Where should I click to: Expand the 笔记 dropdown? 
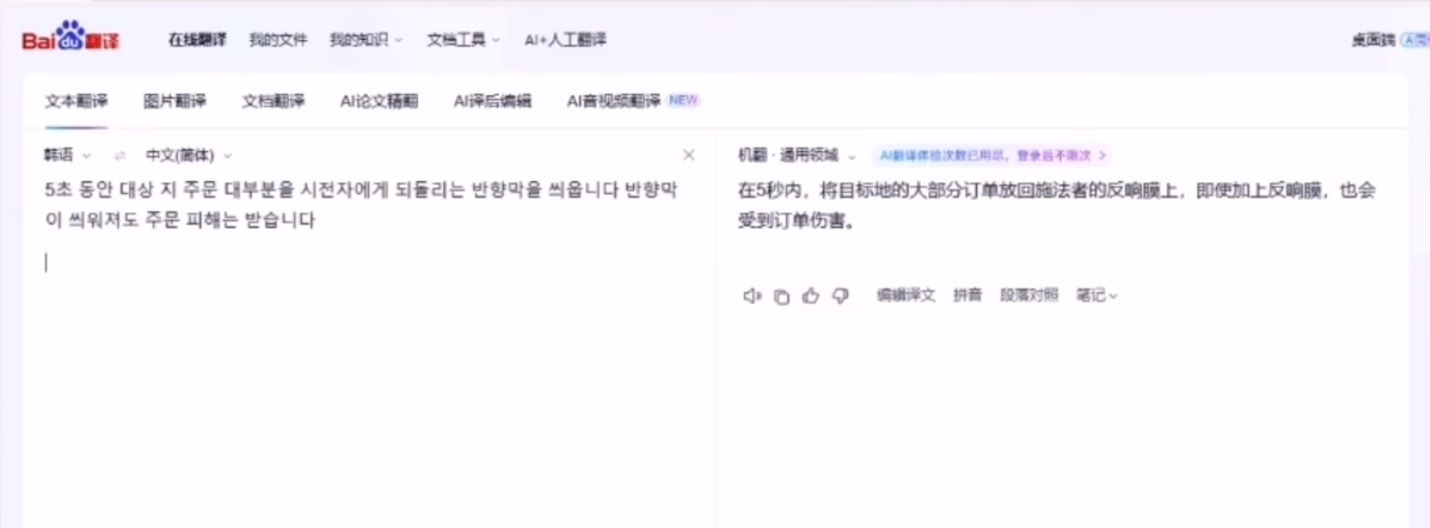point(1097,295)
